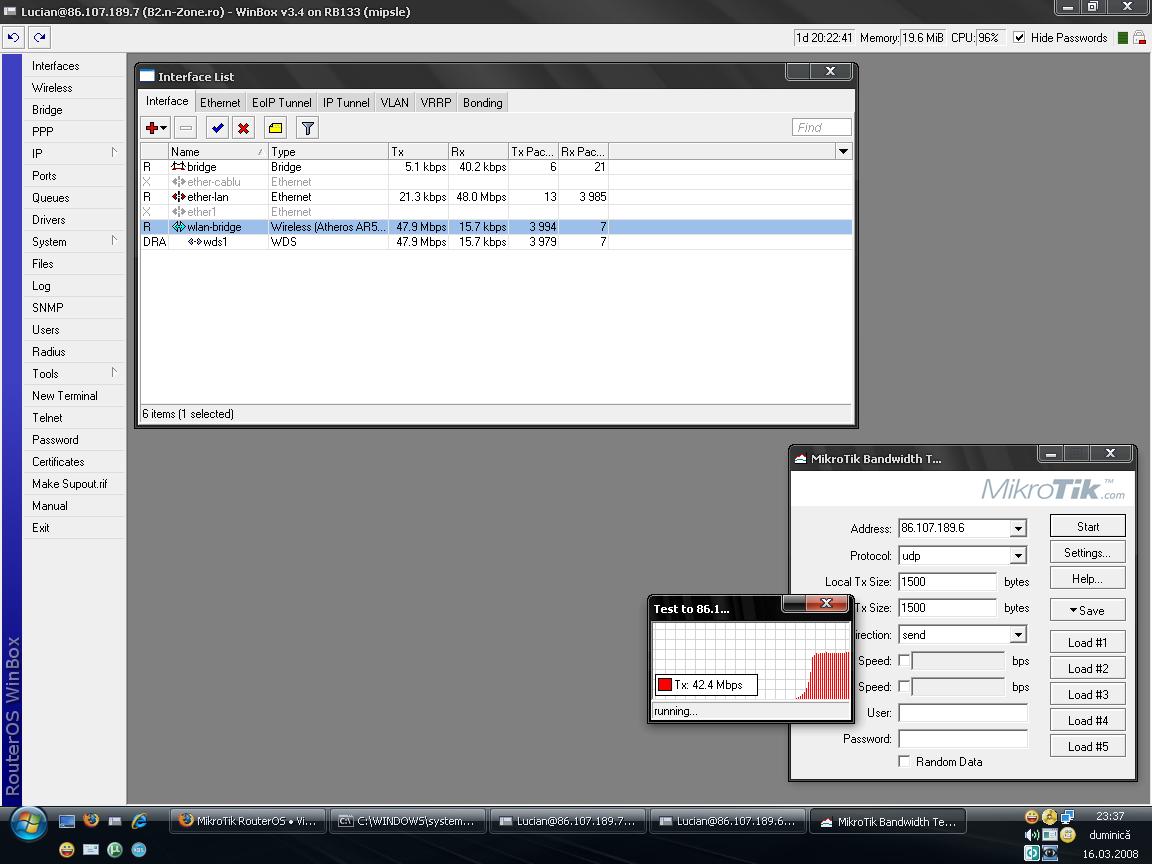Toggle the Hide Passwords checkbox

[1019, 37]
